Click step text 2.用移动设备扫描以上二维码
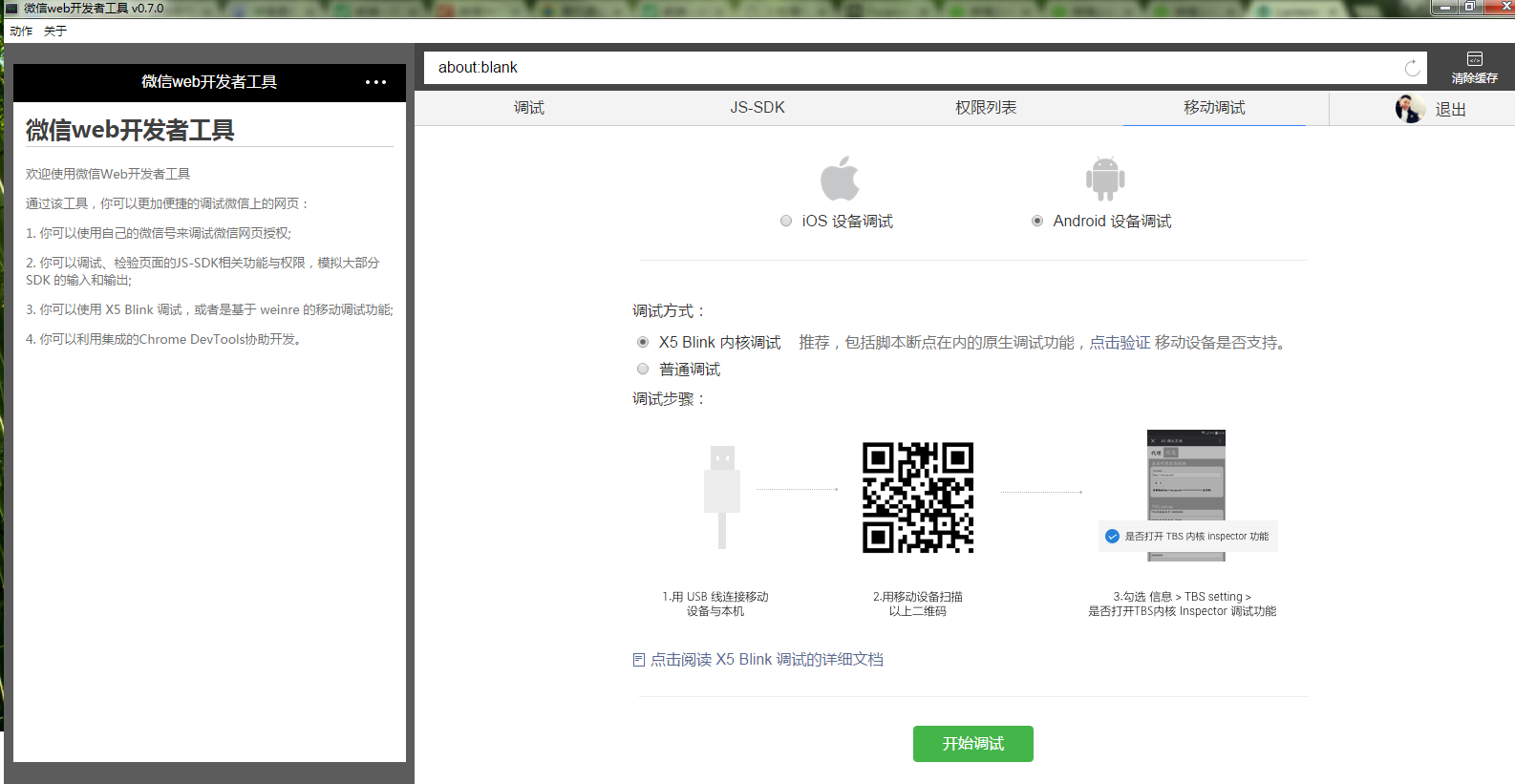The width and height of the screenshot is (1515, 784). (918, 604)
